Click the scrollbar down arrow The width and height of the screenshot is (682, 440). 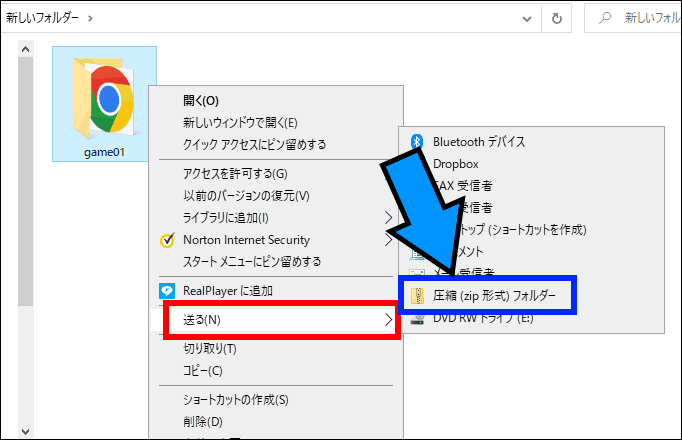click(x=25, y=431)
